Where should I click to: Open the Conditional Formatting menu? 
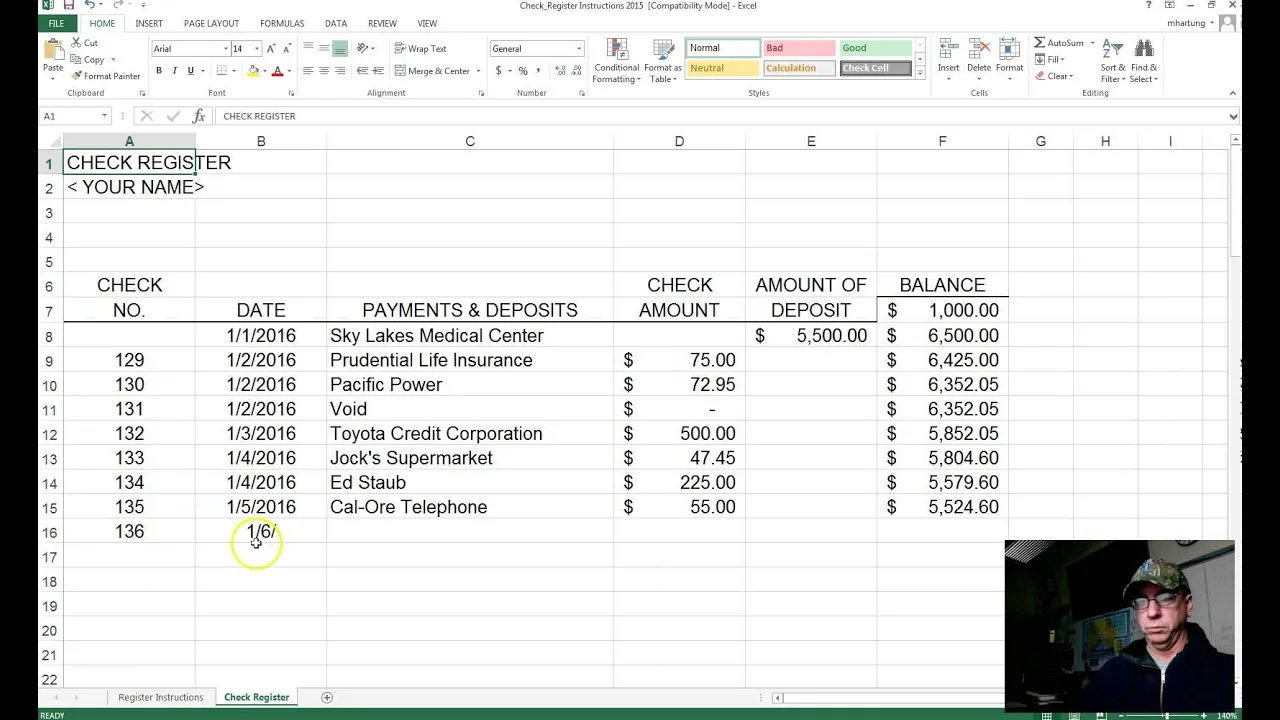coord(616,61)
